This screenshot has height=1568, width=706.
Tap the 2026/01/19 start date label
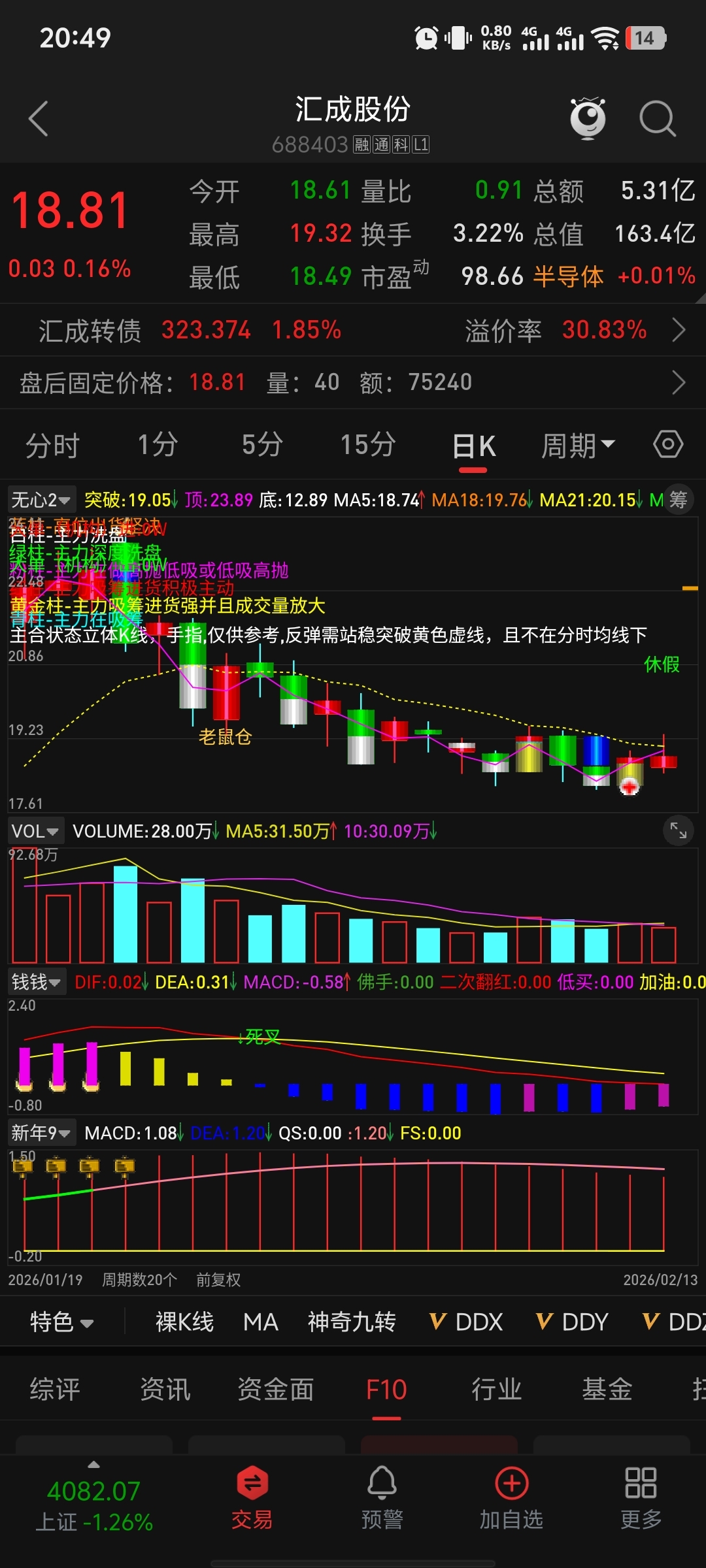pyautogui.click(x=45, y=1279)
